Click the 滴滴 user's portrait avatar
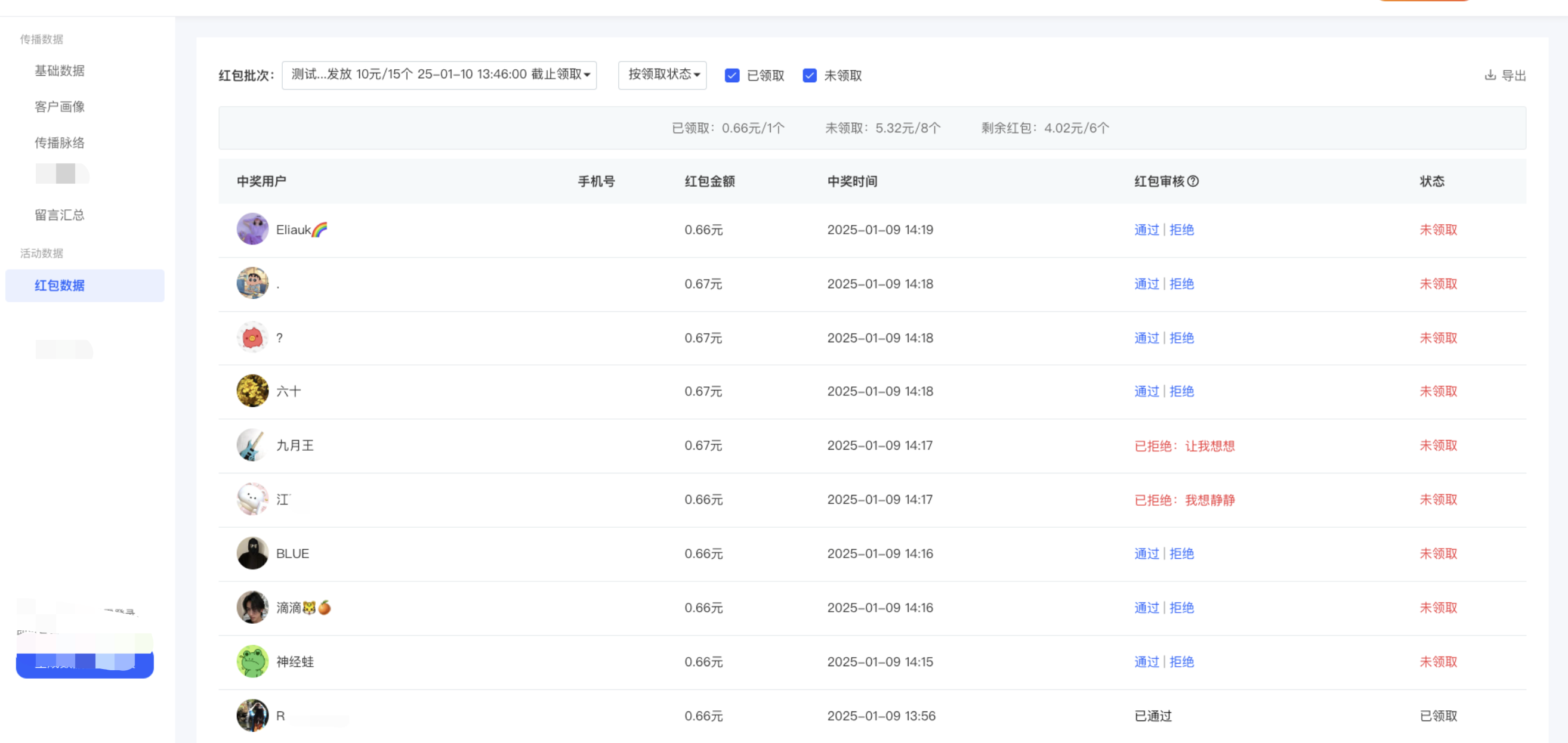 pos(252,607)
